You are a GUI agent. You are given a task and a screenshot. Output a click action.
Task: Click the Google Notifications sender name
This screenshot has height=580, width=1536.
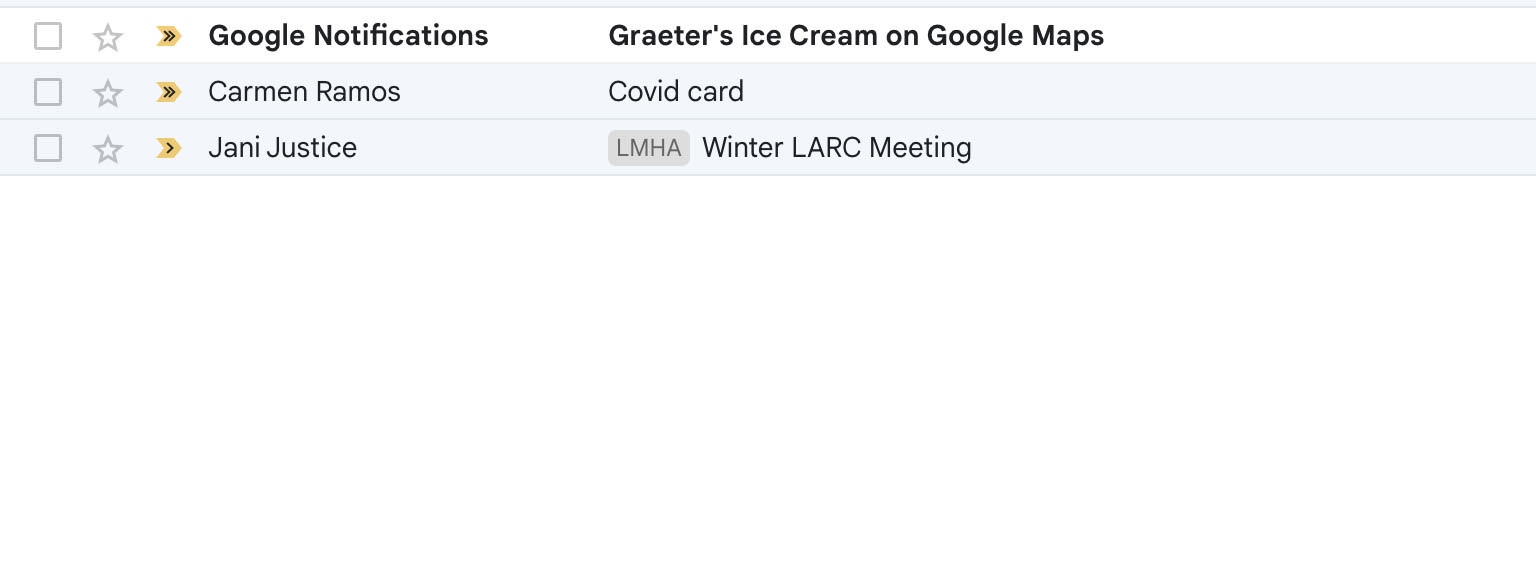click(348, 36)
